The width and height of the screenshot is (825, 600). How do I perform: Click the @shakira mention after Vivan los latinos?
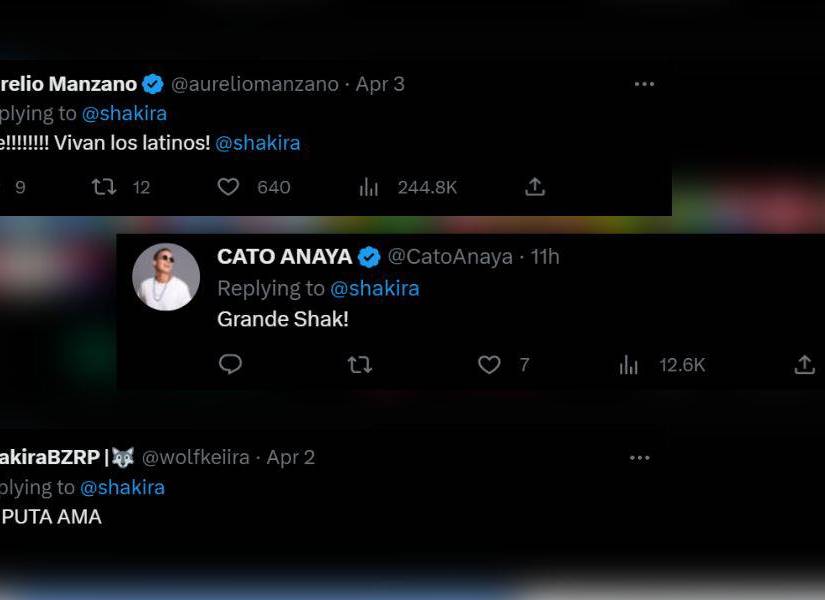click(258, 143)
